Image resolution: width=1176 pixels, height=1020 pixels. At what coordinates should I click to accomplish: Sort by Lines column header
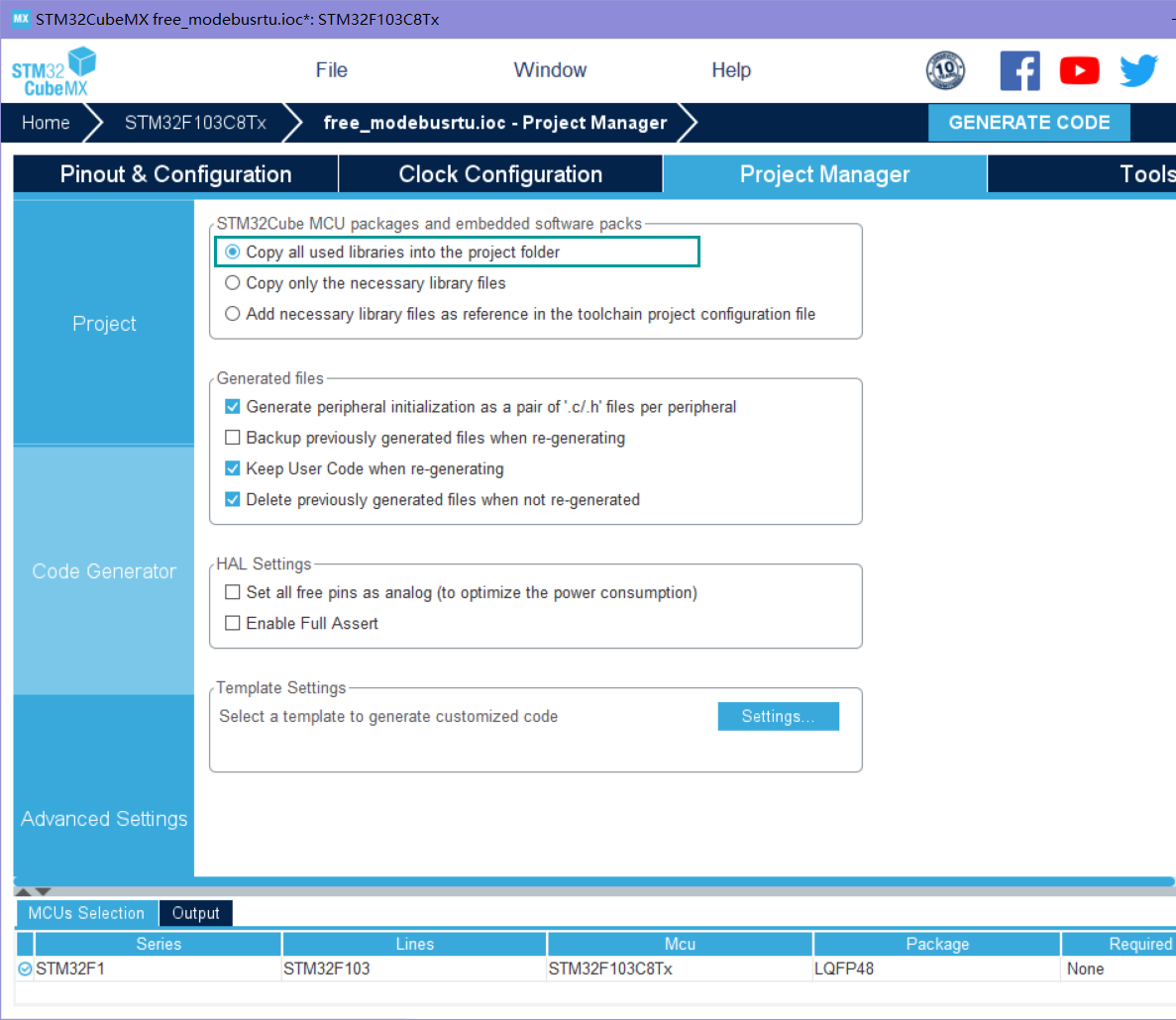coord(415,944)
